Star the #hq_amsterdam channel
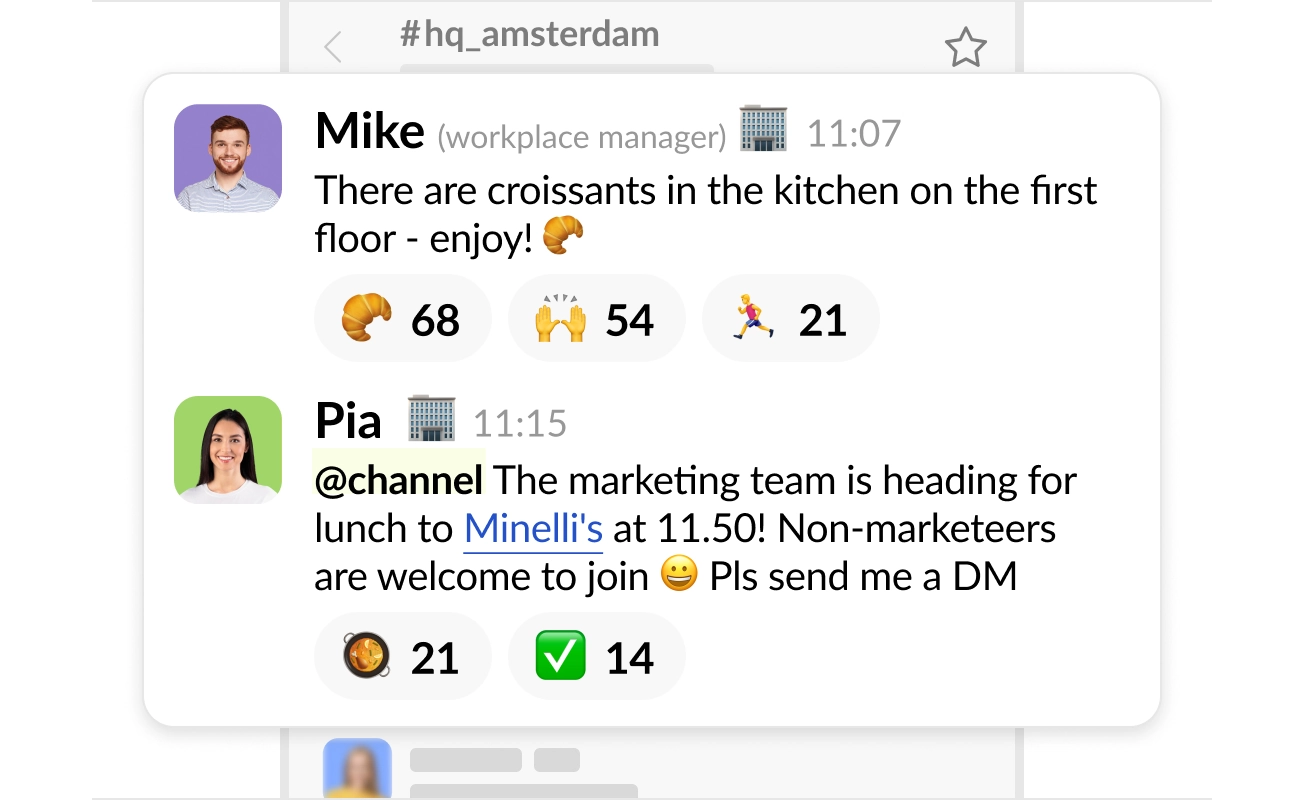1302x800 pixels. (965, 47)
